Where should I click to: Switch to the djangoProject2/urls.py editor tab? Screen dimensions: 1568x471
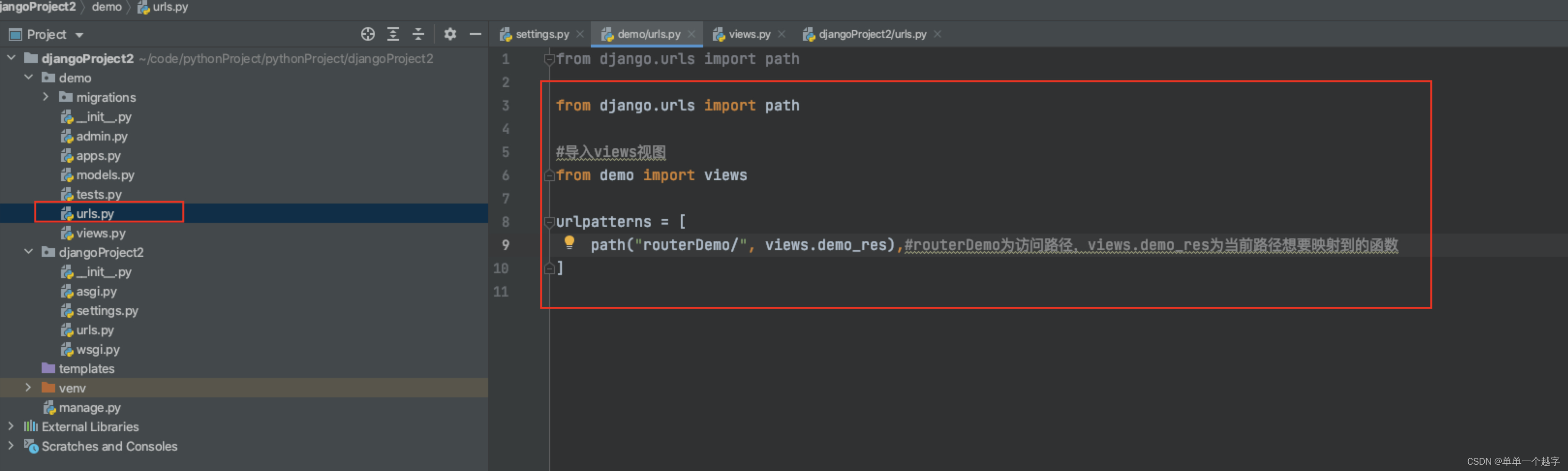coord(872,34)
